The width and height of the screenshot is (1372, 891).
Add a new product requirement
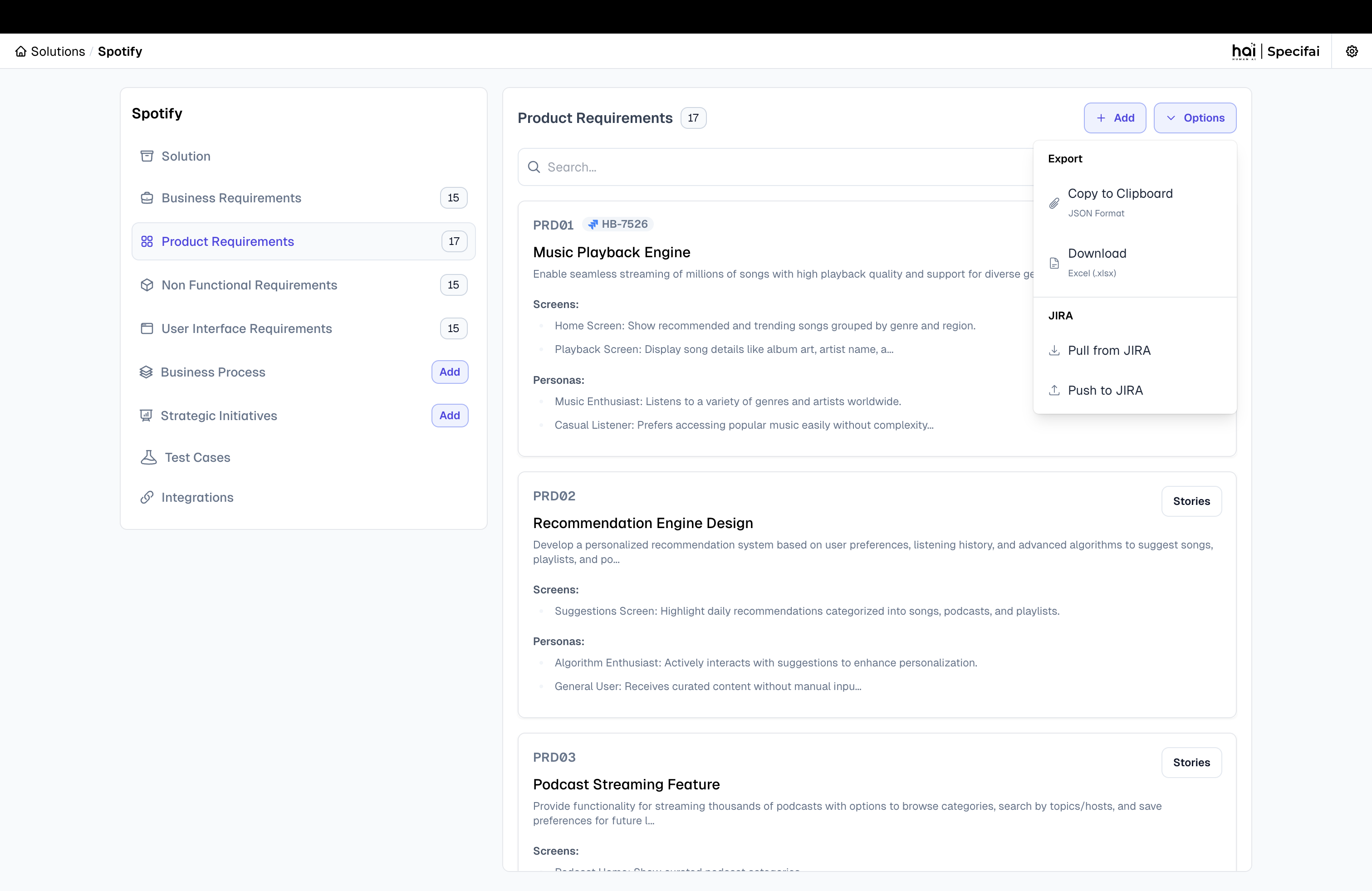[x=1115, y=117]
